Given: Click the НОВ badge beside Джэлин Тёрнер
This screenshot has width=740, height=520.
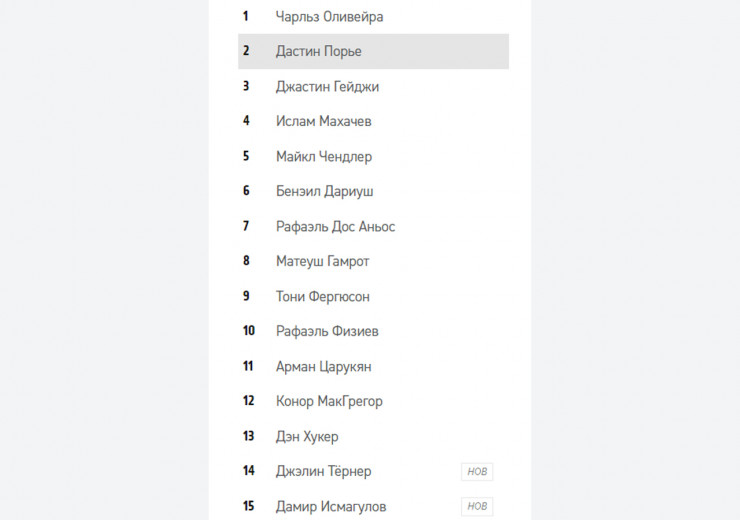Looking at the screenshot, I should point(477,472).
